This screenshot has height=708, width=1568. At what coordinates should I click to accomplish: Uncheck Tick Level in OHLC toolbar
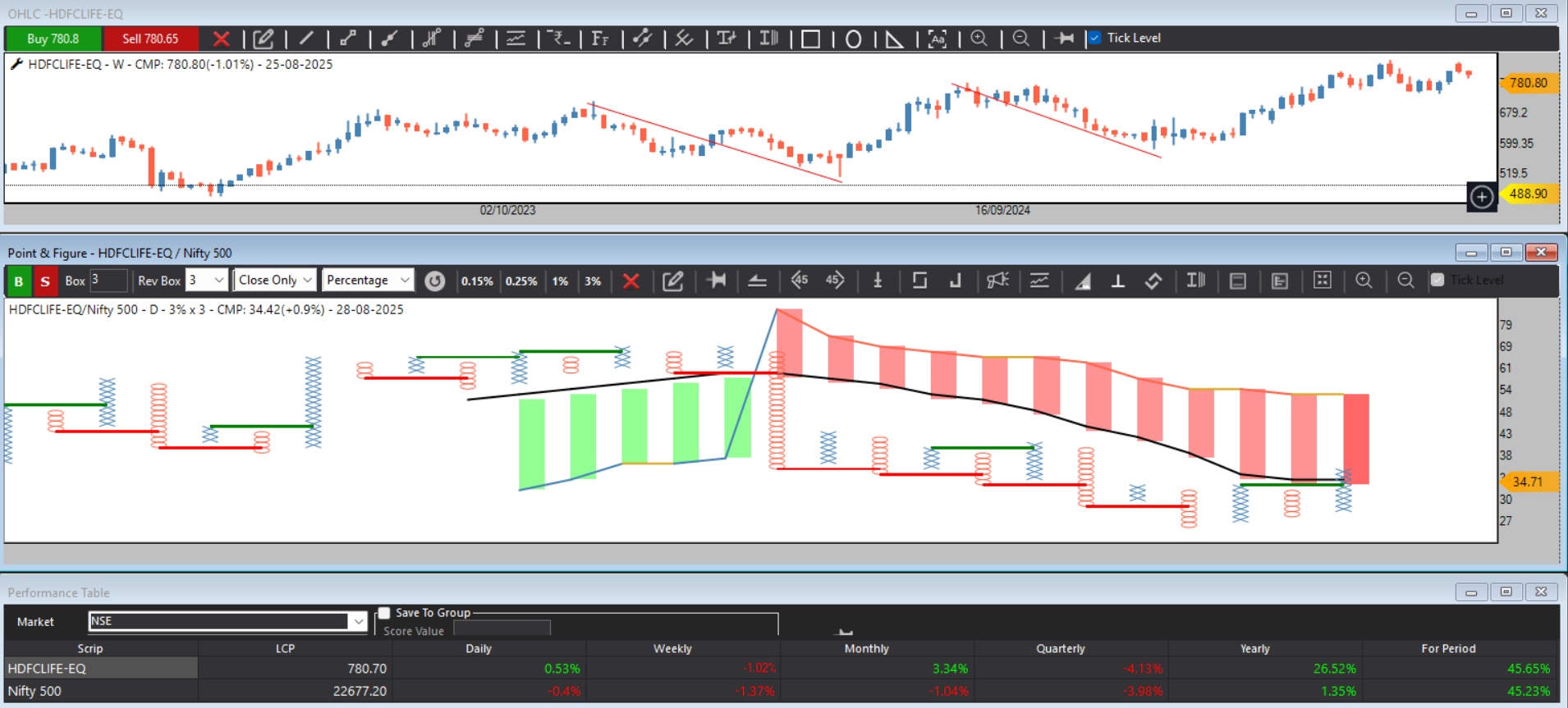(1094, 38)
